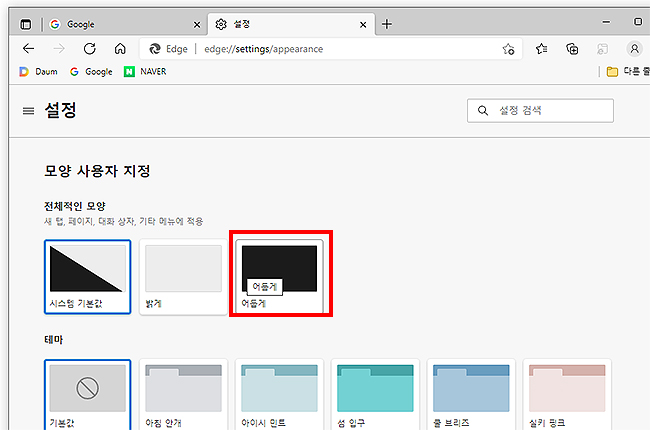
Task: Click the forward navigation arrow
Action: point(59,49)
